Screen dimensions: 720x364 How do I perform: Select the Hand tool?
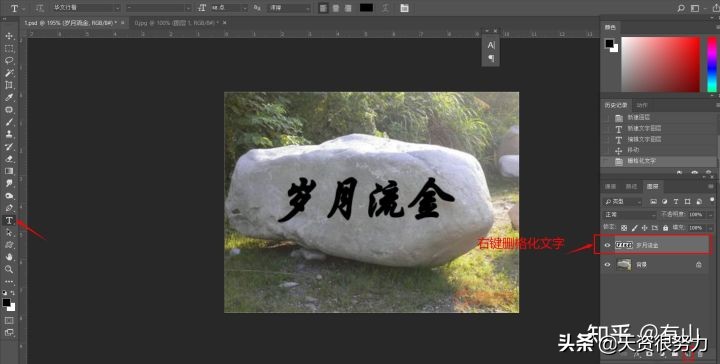pos(9,257)
